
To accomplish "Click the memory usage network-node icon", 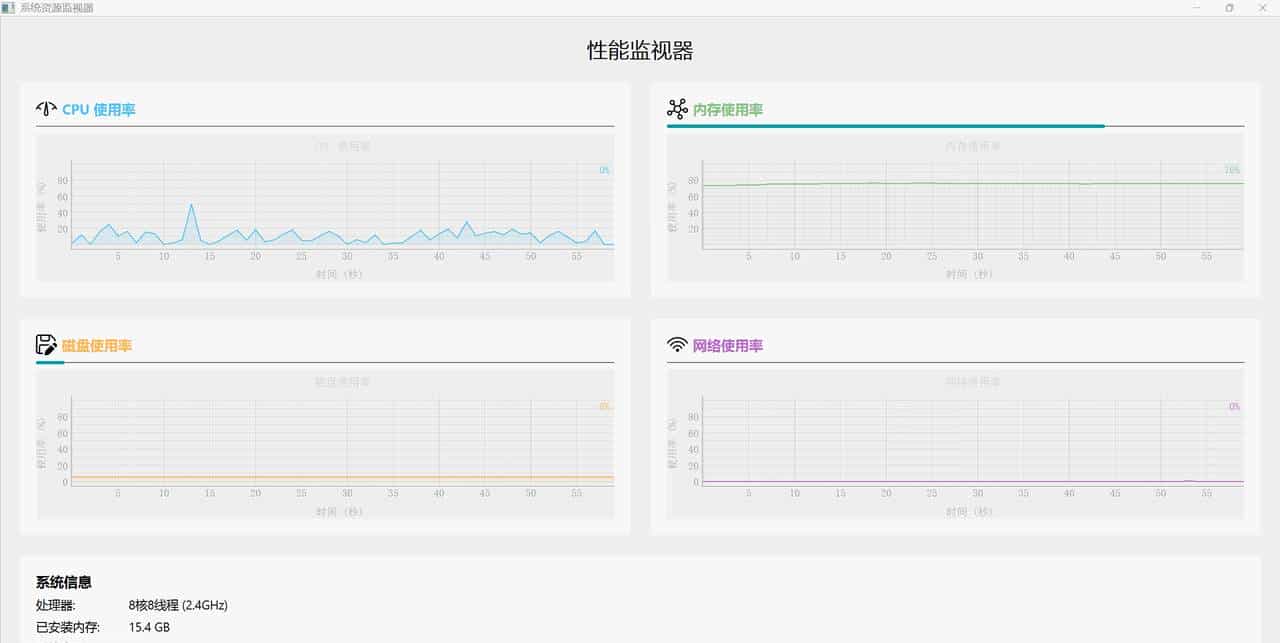I will click(677, 109).
